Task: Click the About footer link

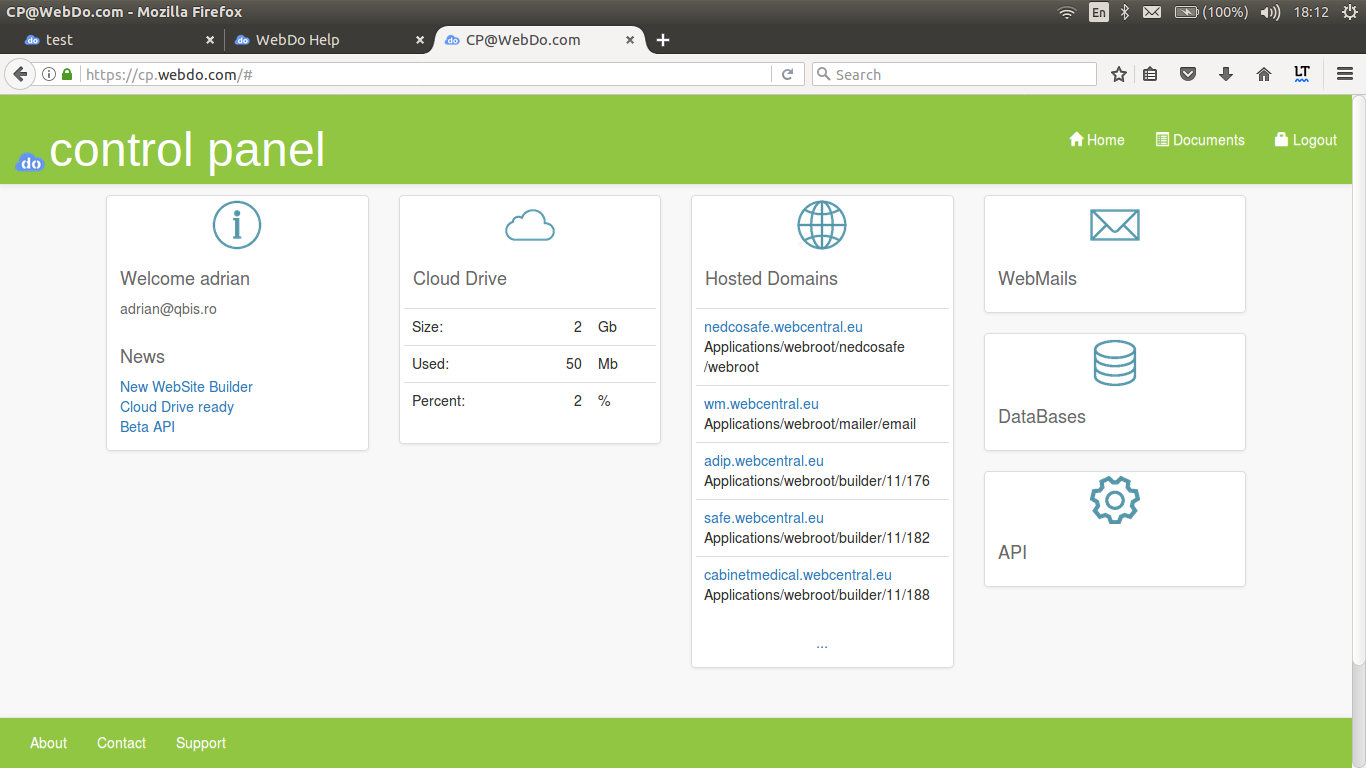Action: coord(48,743)
